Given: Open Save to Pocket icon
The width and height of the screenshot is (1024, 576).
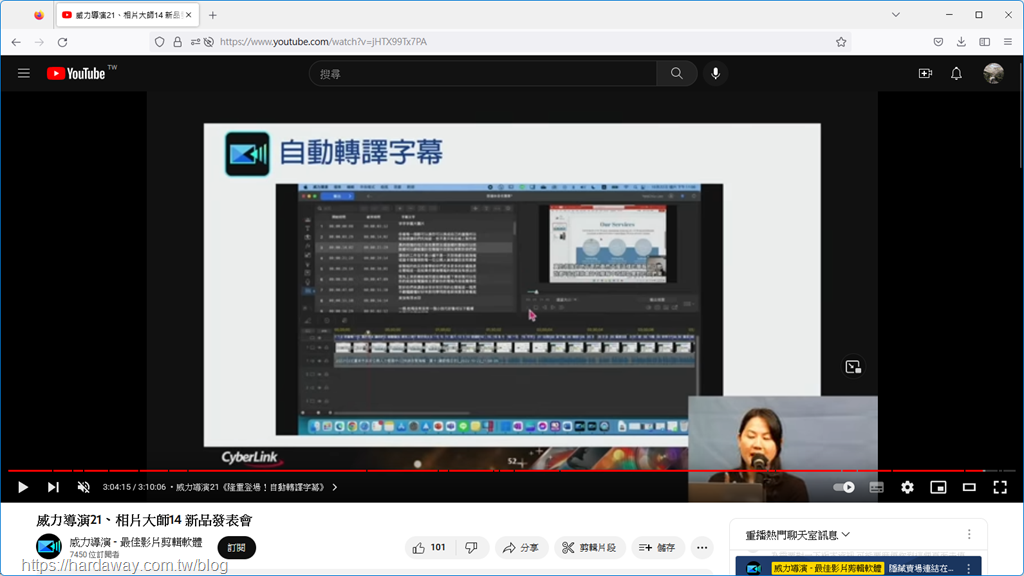Looking at the screenshot, I should 938,42.
